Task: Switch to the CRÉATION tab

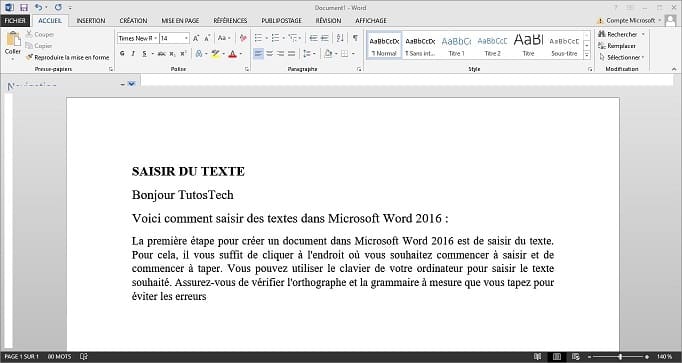Action: [x=133, y=20]
